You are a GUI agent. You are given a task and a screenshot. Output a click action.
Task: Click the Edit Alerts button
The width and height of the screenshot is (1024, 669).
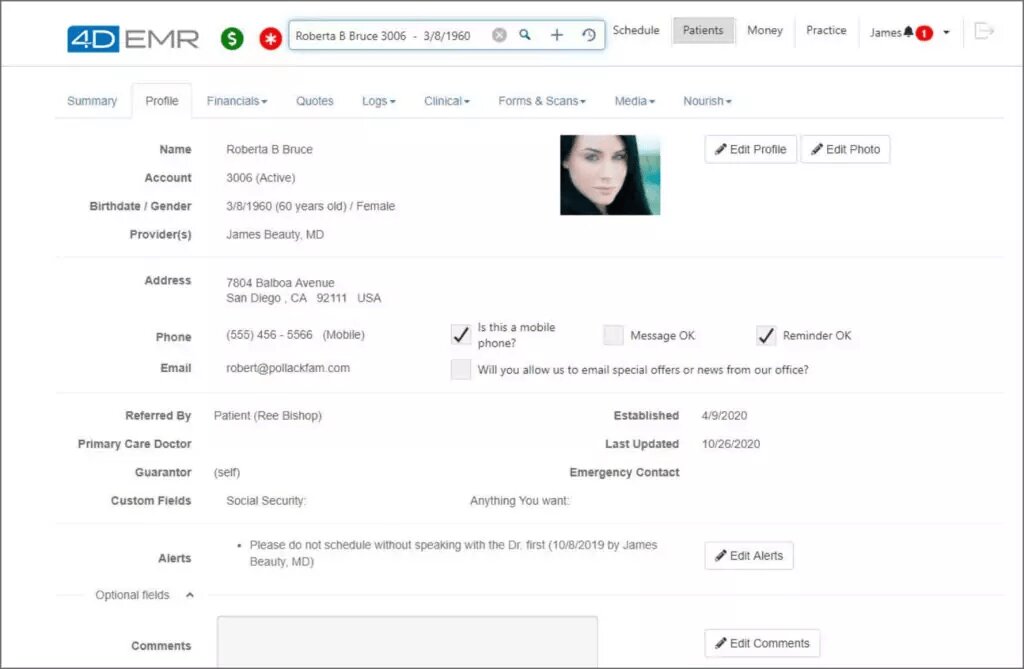(x=749, y=556)
